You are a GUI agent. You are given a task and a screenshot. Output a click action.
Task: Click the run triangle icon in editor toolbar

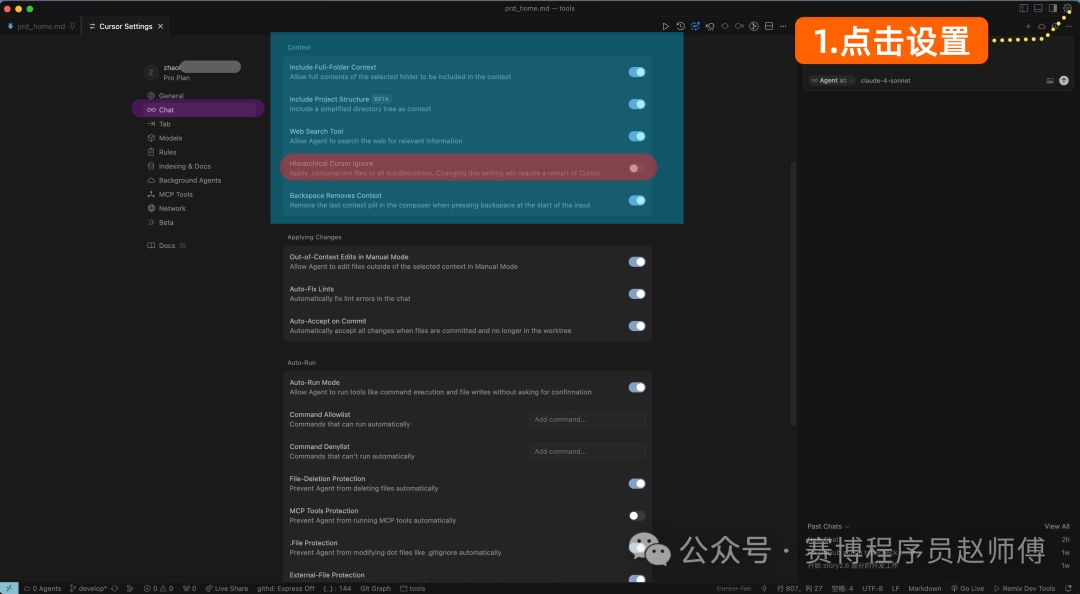[x=665, y=26]
